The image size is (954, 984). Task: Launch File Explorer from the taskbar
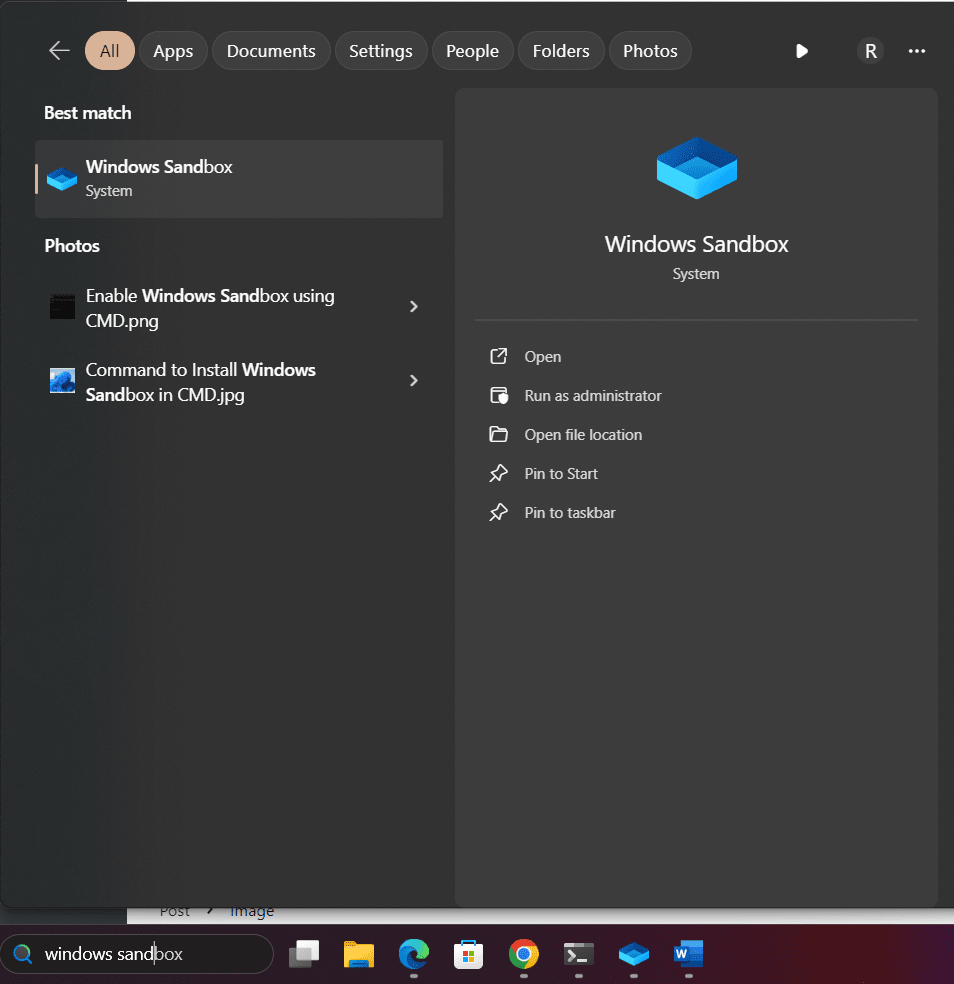(358, 955)
